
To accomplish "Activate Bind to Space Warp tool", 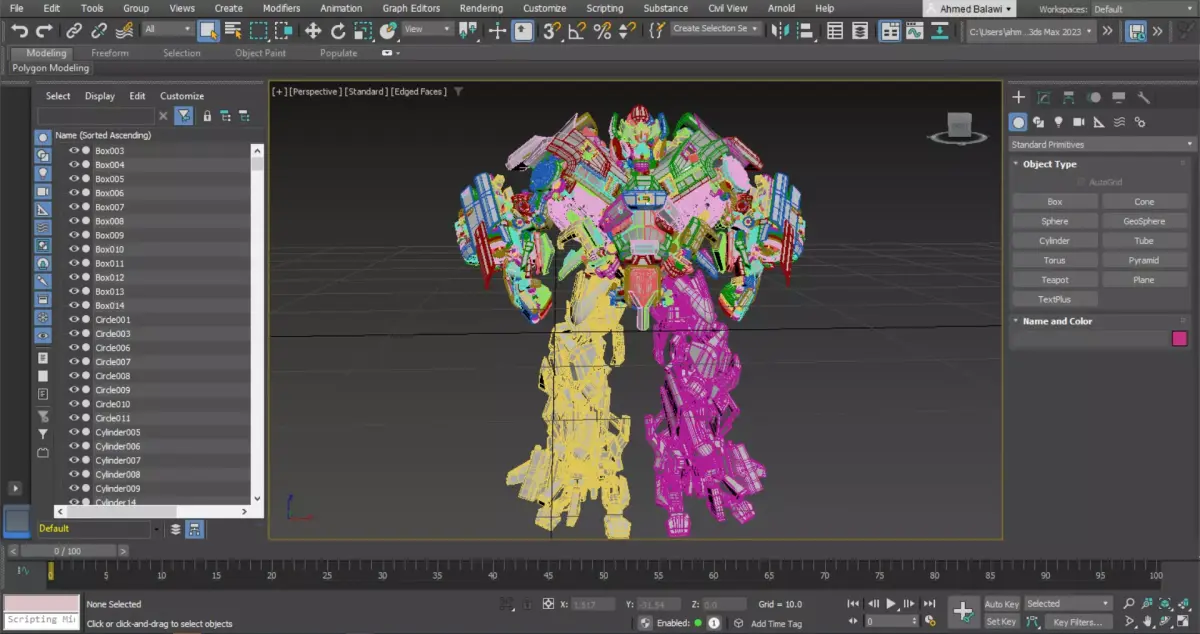I will click(x=123, y=30).
